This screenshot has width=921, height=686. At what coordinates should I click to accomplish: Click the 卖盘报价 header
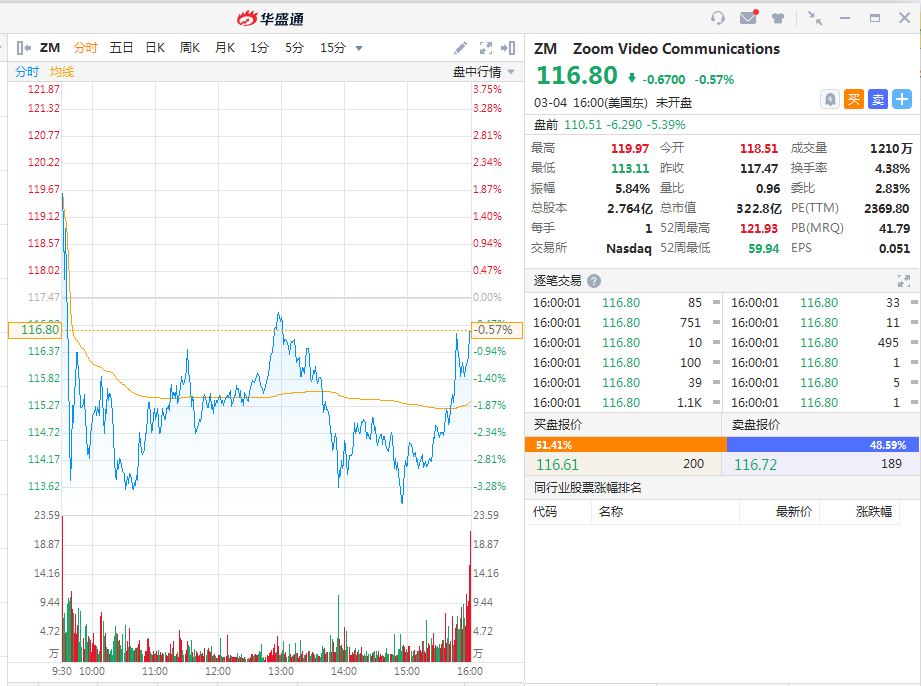pyautogui.click(x=756, y=424)
